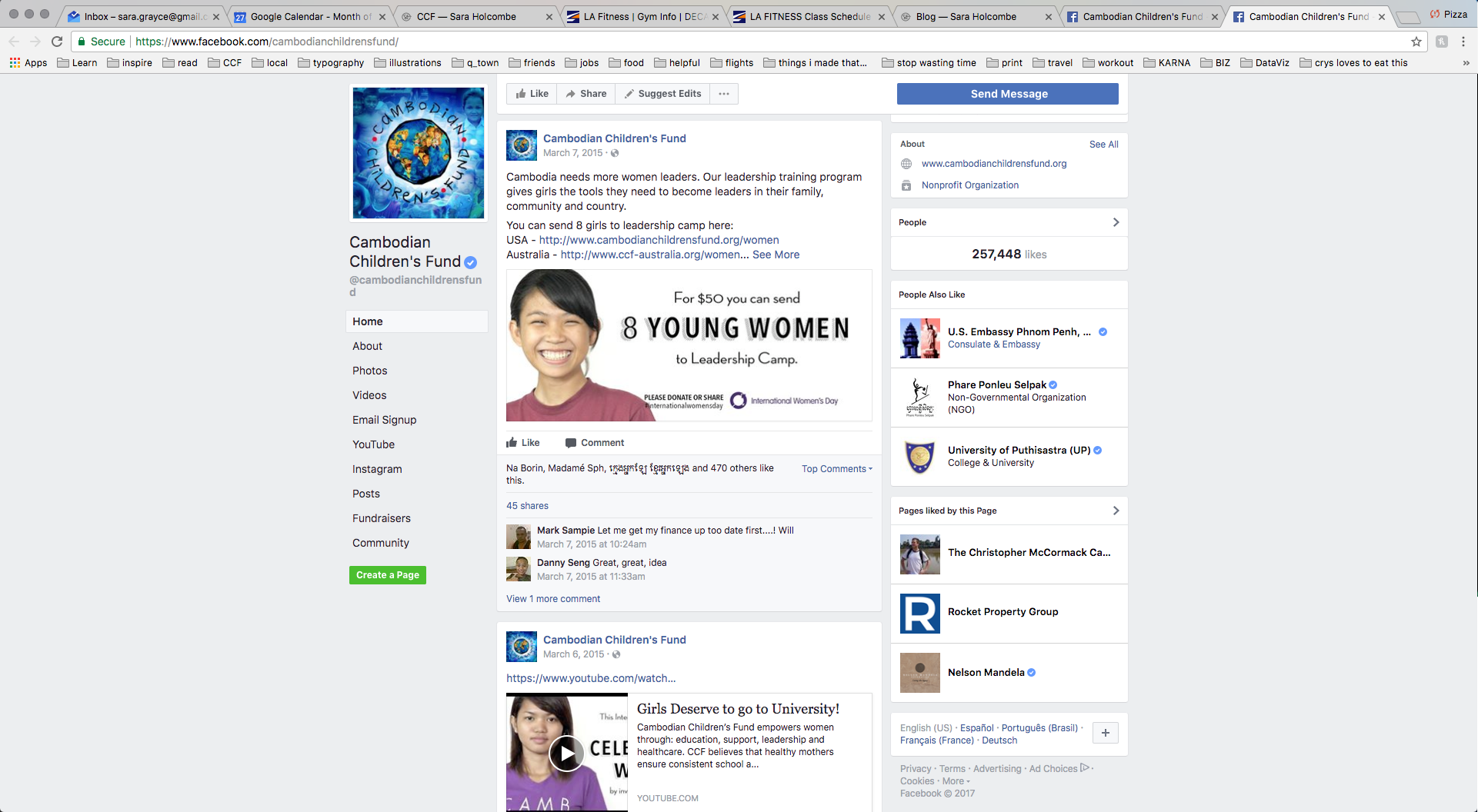Click the Like thumbs-up icon on the post

coord(514,443)
